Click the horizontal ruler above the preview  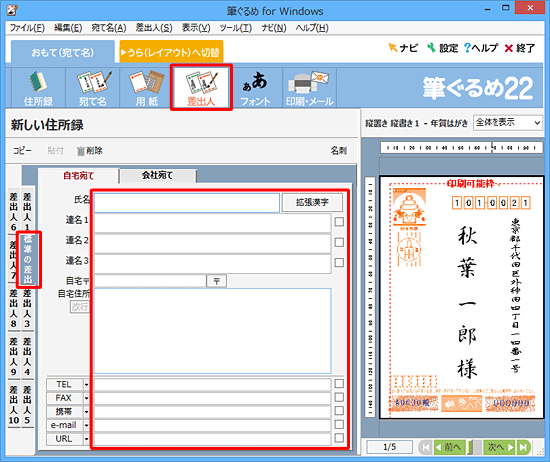(462, 148)
